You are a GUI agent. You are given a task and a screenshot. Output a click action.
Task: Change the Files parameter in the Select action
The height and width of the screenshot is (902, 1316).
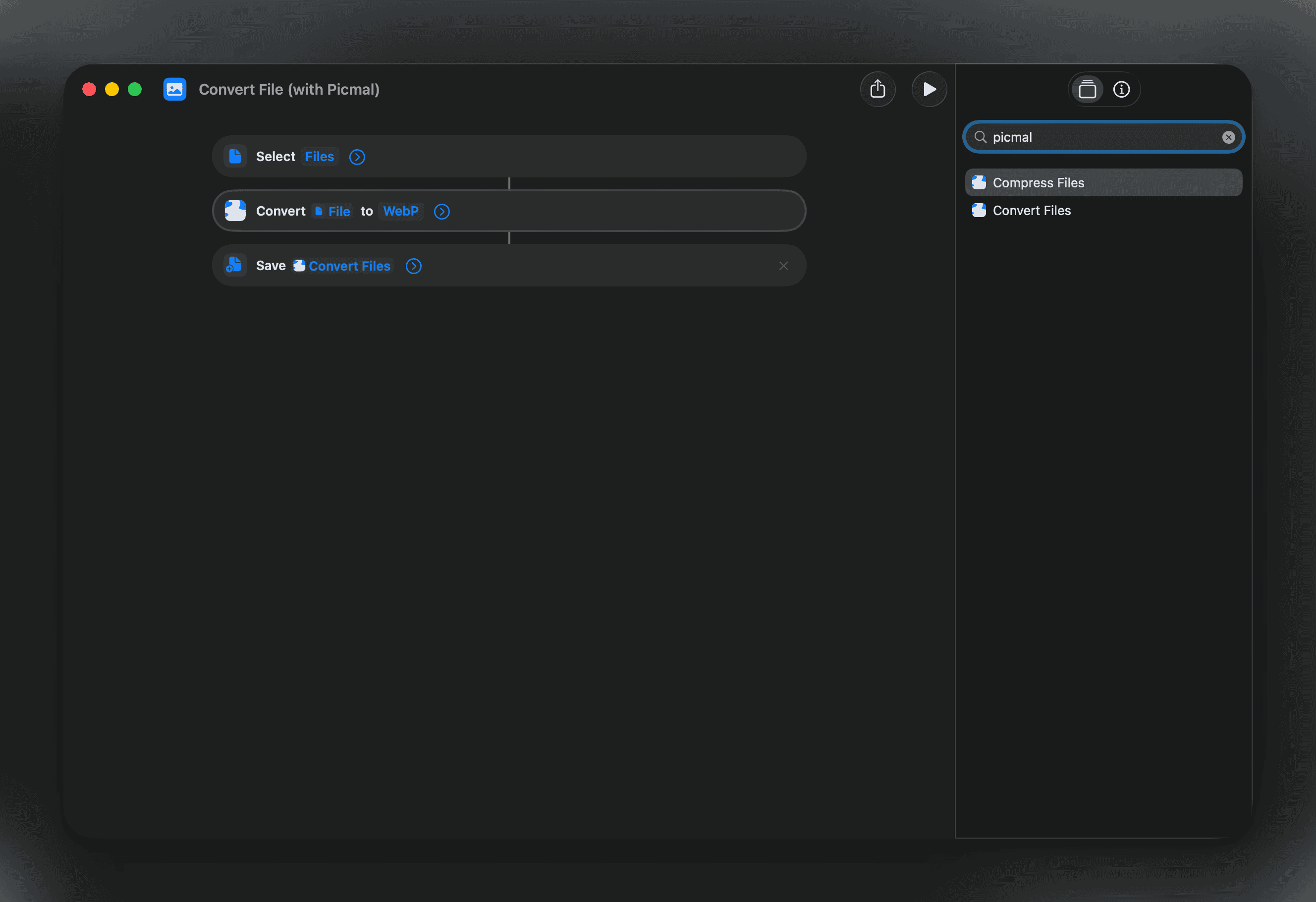click(x=320, y=157)
